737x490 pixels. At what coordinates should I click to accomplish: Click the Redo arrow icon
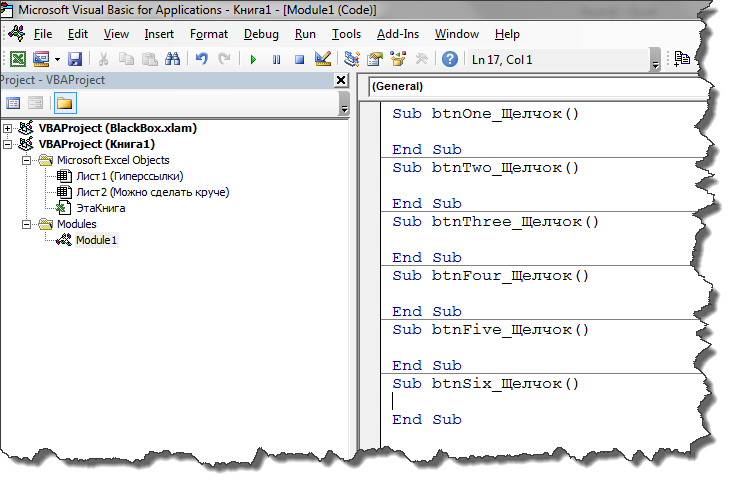point(224,59)
